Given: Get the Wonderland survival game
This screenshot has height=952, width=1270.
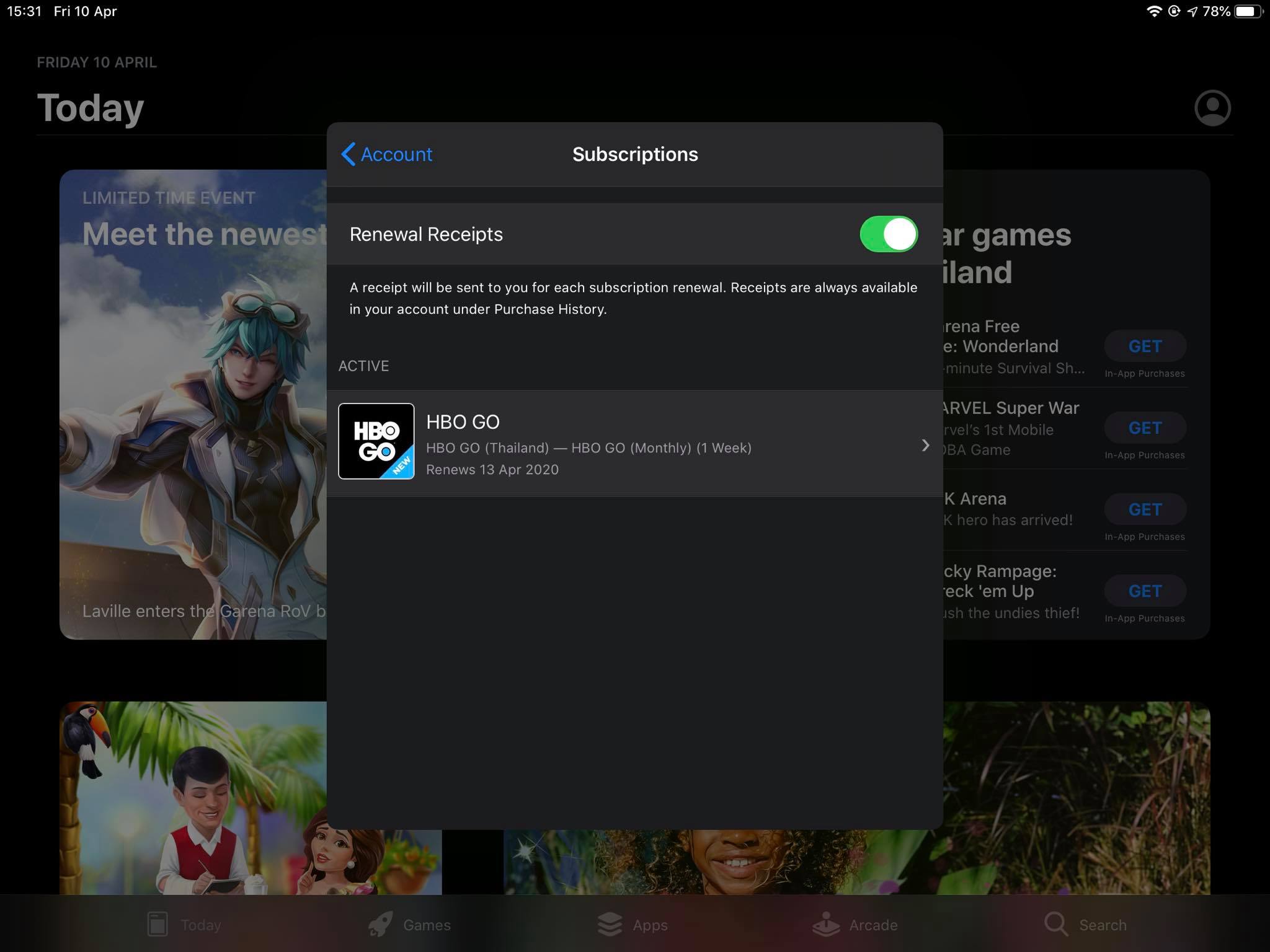Looking at the screenshot, I should 1145,346.
